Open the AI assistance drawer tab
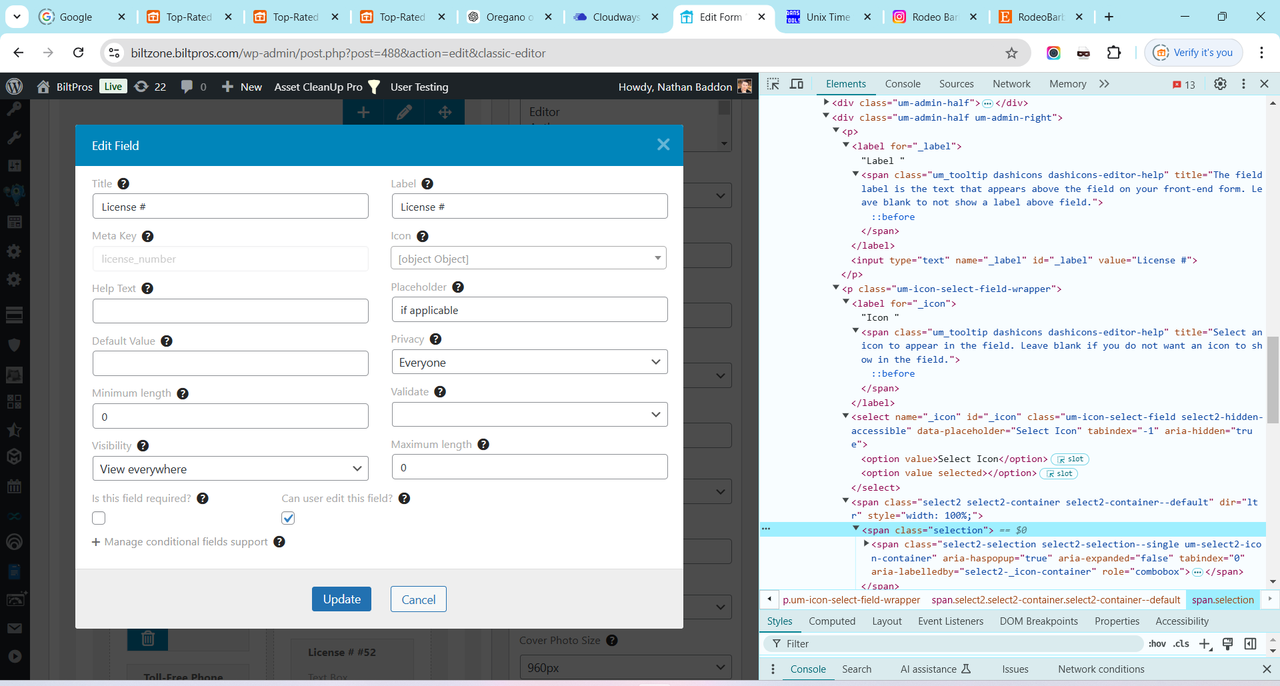The width and height of the screenshot is (1280, 686). tap(935, 669)
